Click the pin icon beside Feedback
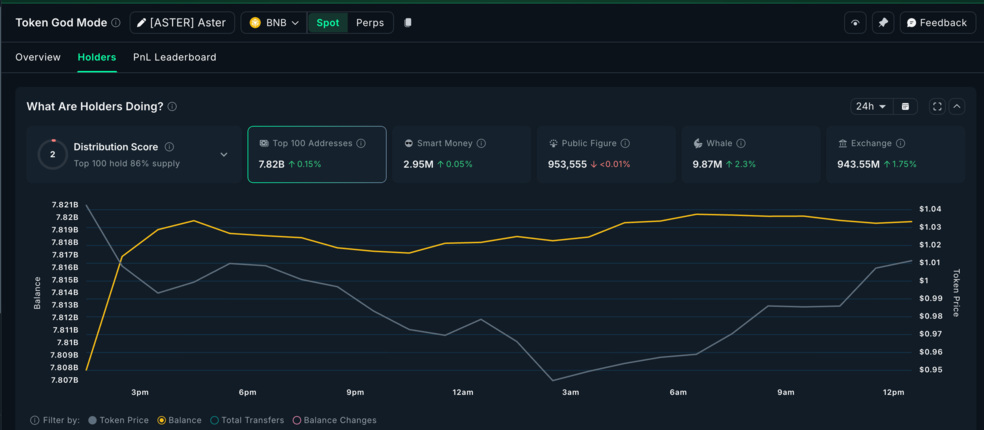The height and width of the screenshot is (430, 984). click(x=883, y=23)
